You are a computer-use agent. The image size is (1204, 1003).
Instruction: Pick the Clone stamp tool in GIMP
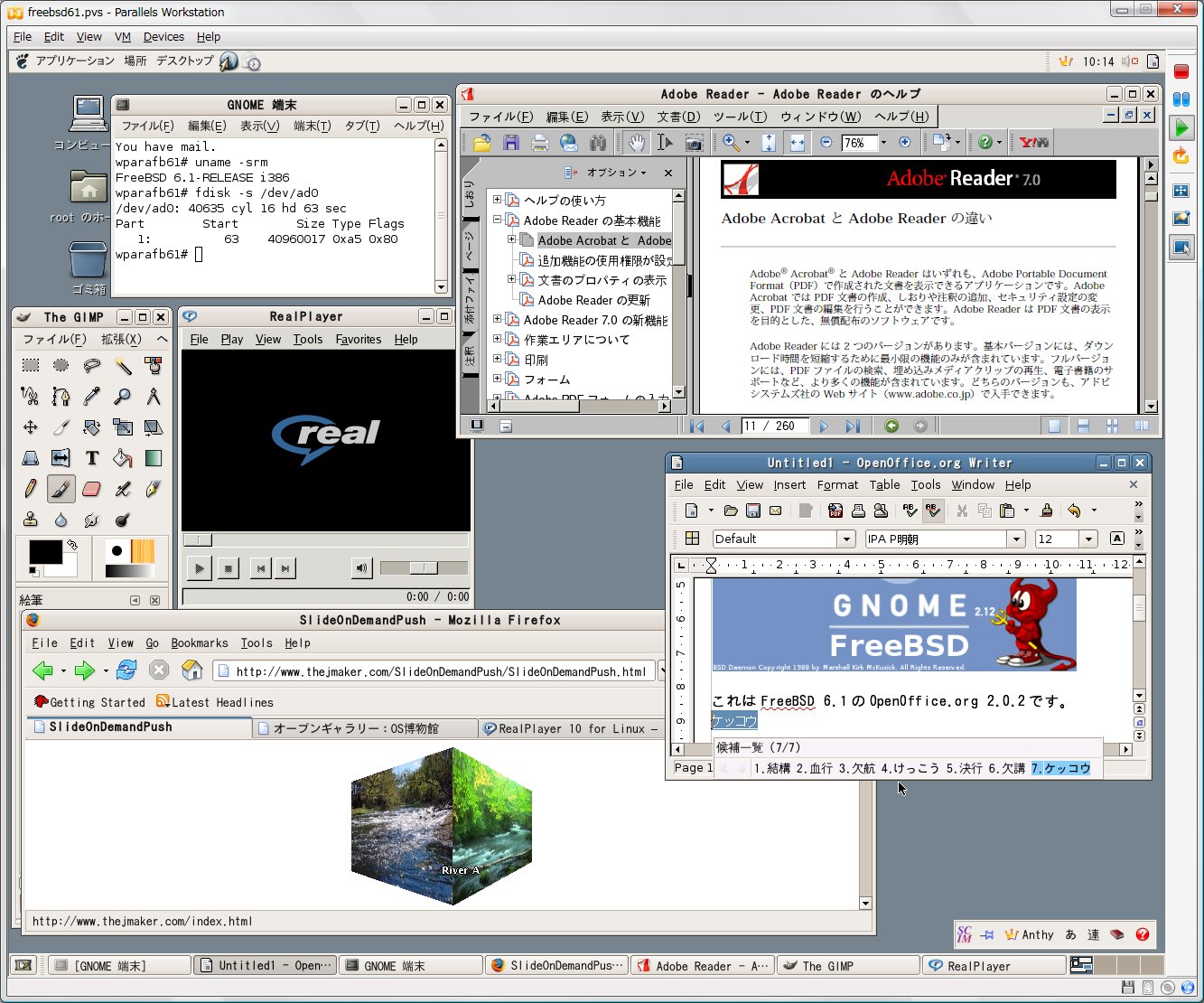31,520
